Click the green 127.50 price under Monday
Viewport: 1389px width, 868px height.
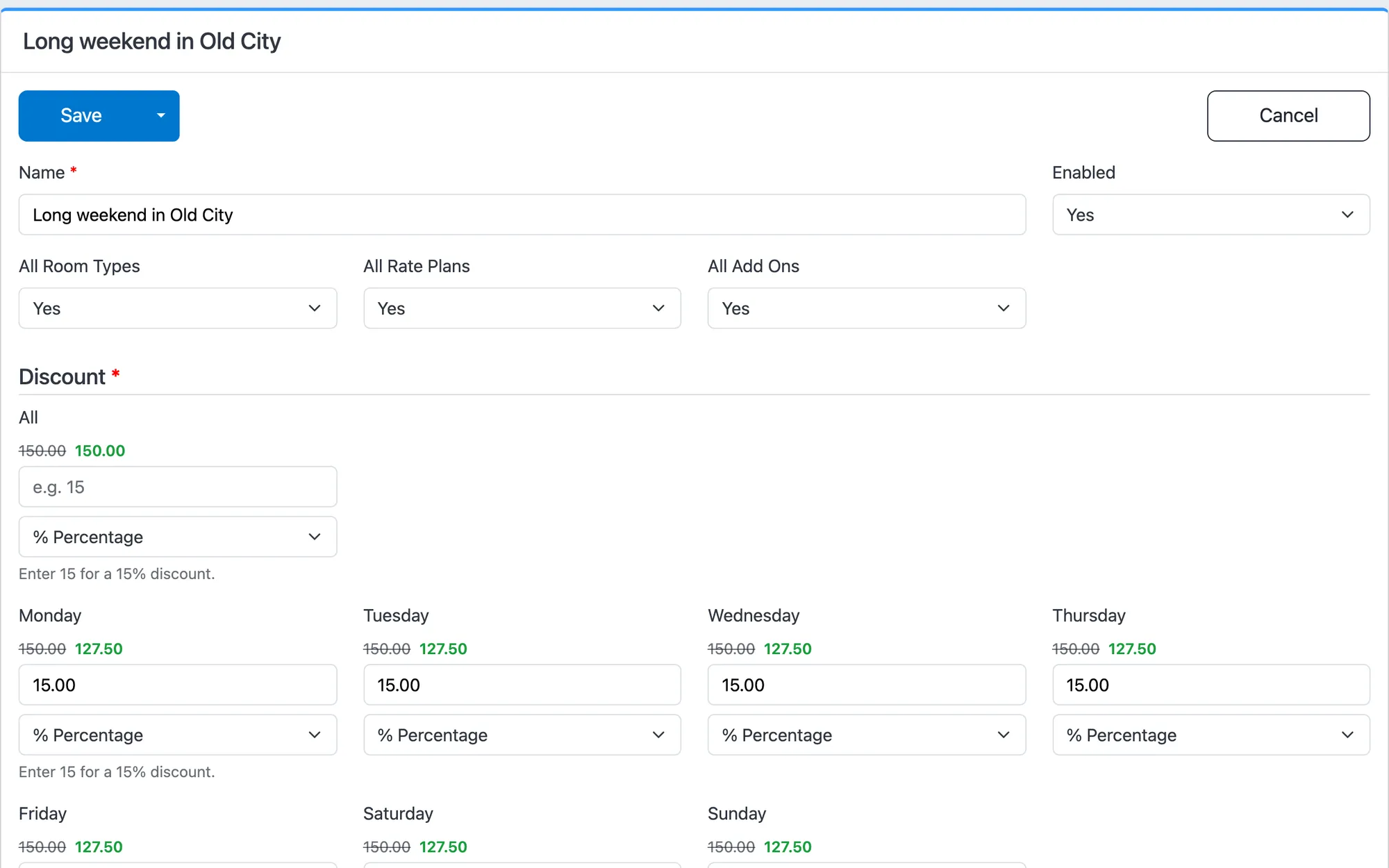pos(99,649)
